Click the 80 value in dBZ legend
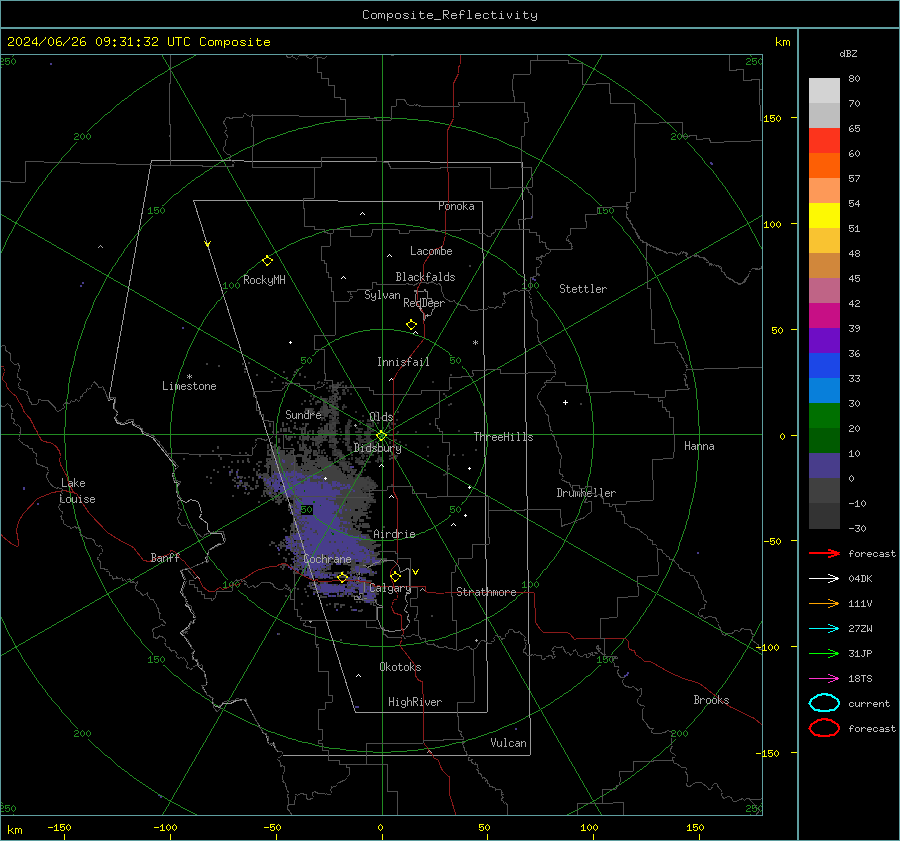This screenshot has height=841, width=900. (x=854, y=79)
